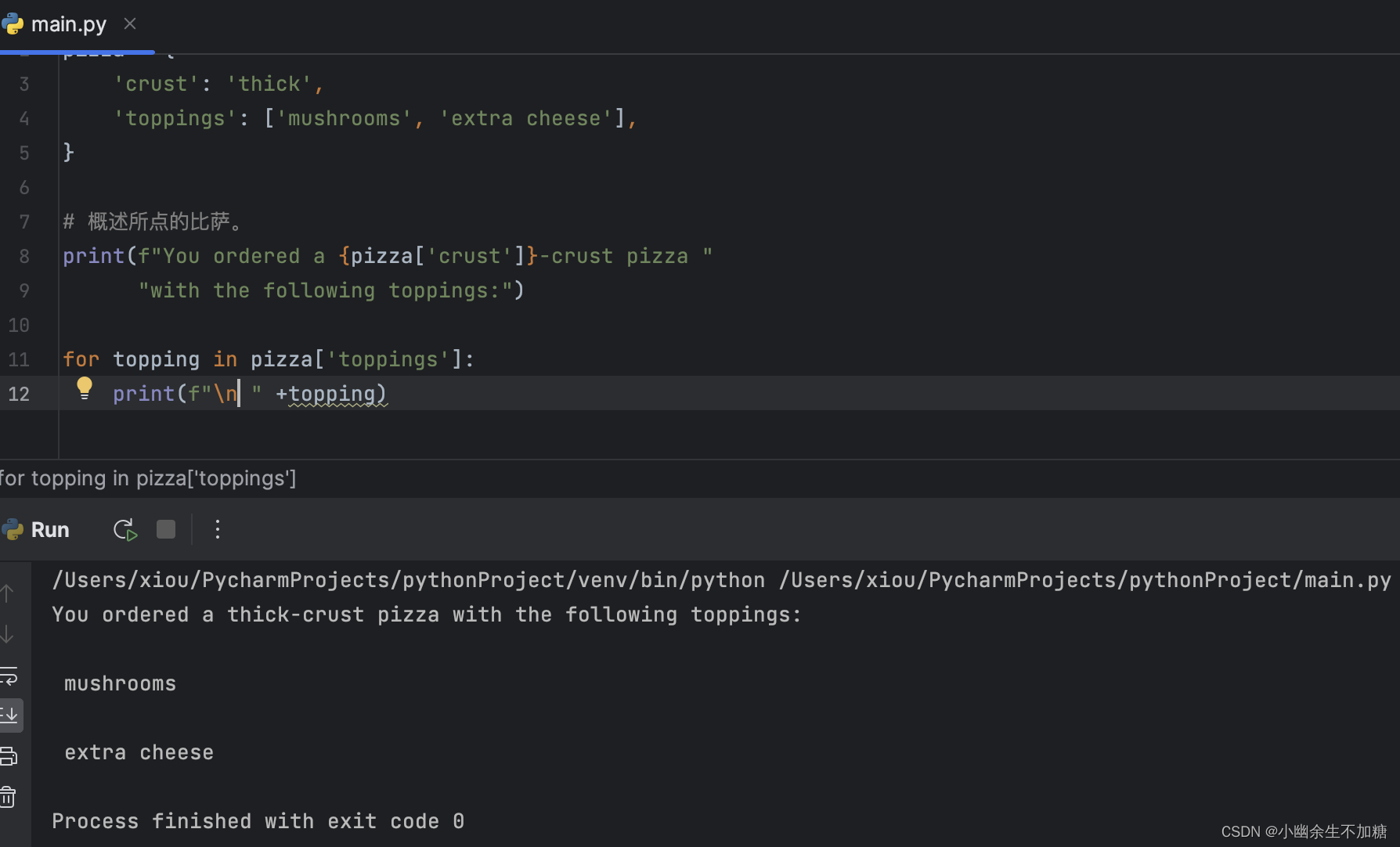Close the main.py editor tab
The image size is (1400, 847).
[x=130, y=24]
